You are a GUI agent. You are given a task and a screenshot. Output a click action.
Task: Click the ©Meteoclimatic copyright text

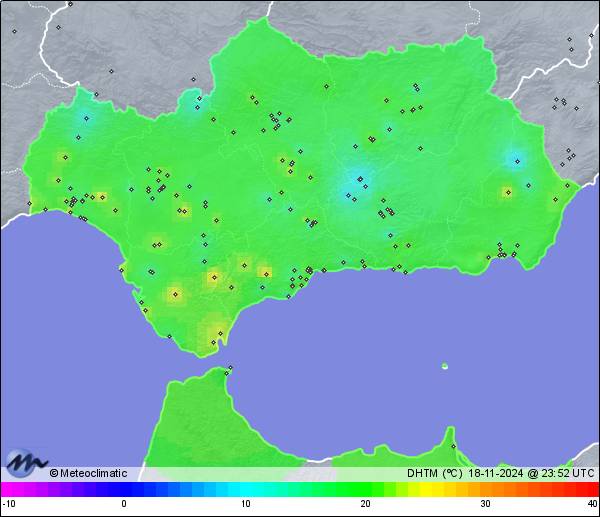(88, 473)
